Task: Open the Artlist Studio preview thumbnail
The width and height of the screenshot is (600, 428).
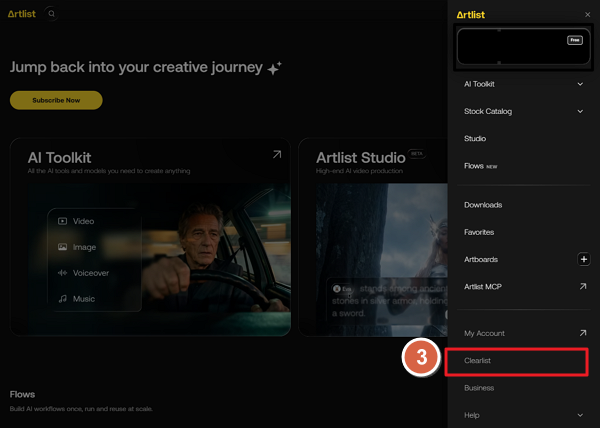Action: 382,259
